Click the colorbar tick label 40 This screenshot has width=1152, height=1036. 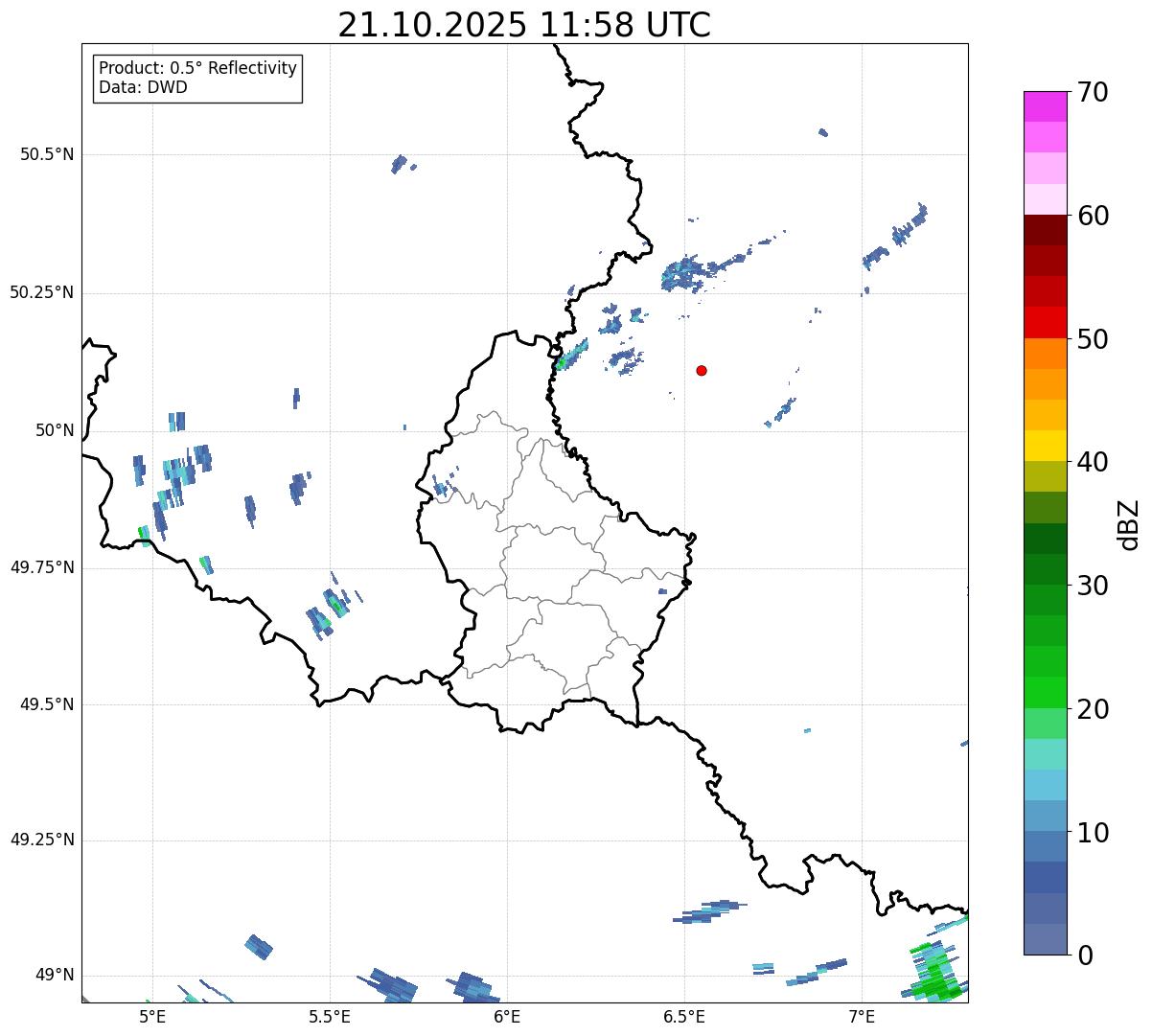1093,462
